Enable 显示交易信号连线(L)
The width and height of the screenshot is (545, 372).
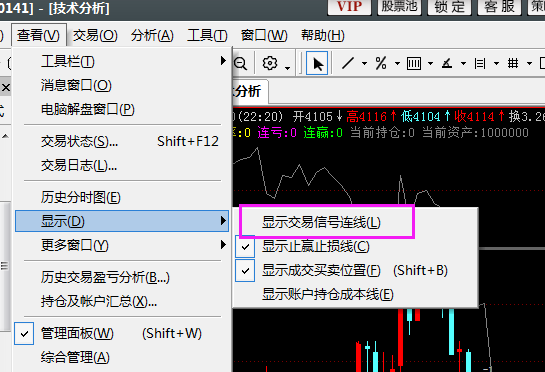coord(356,223)
